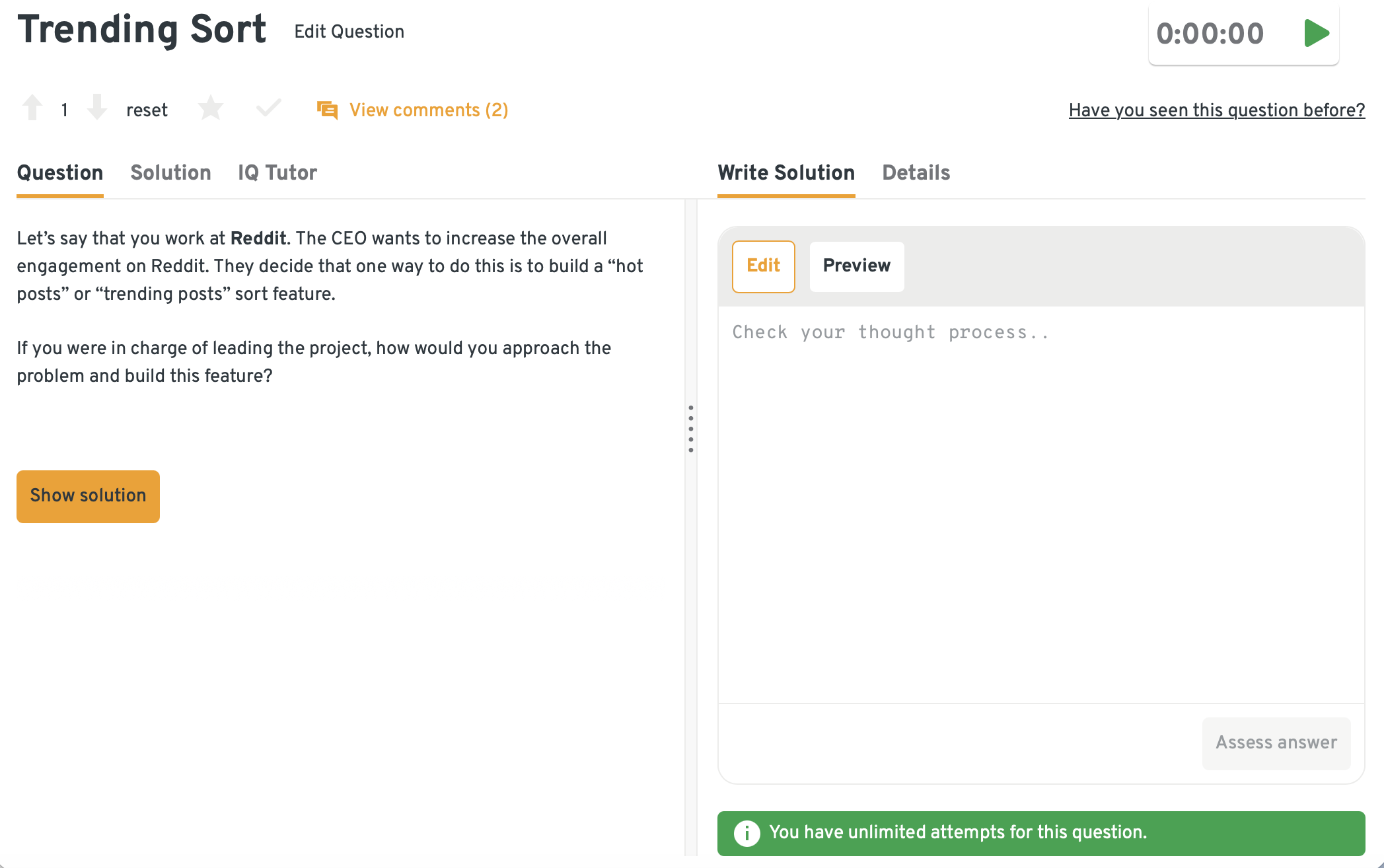Star this question as favorite
The width and height of the screenshot is (1384, 868).
coord(211,108)
